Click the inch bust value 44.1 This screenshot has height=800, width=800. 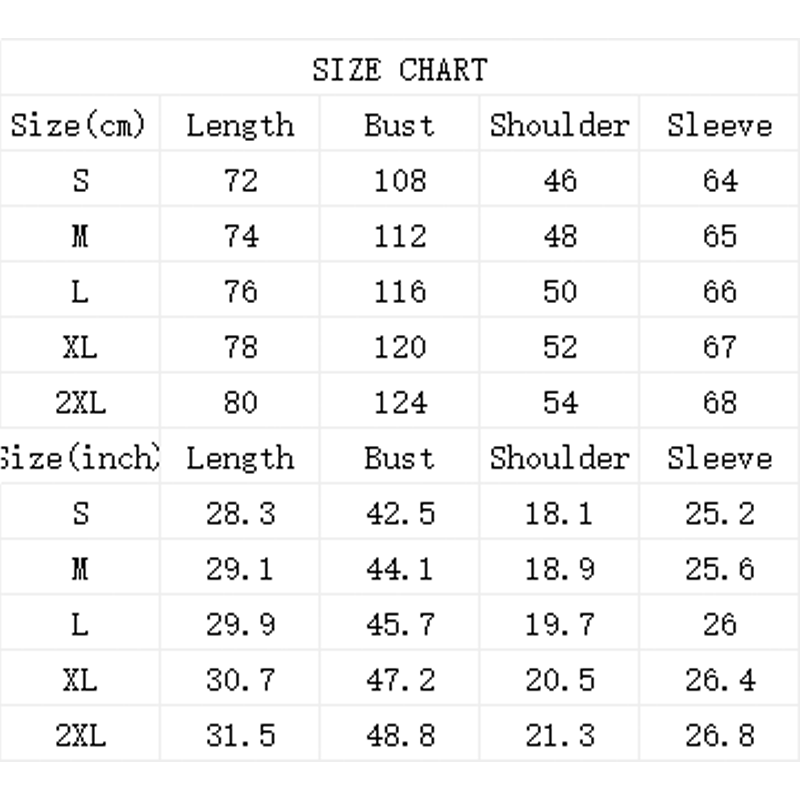click(x=400, y=569)
